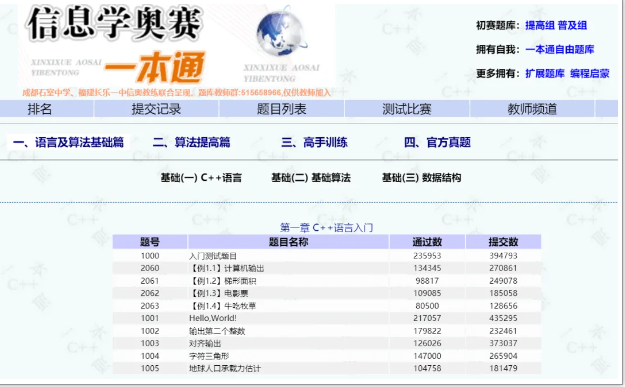625x387 pixels.
Task: Click problem number 2061
Action: (x=150, y=281)
